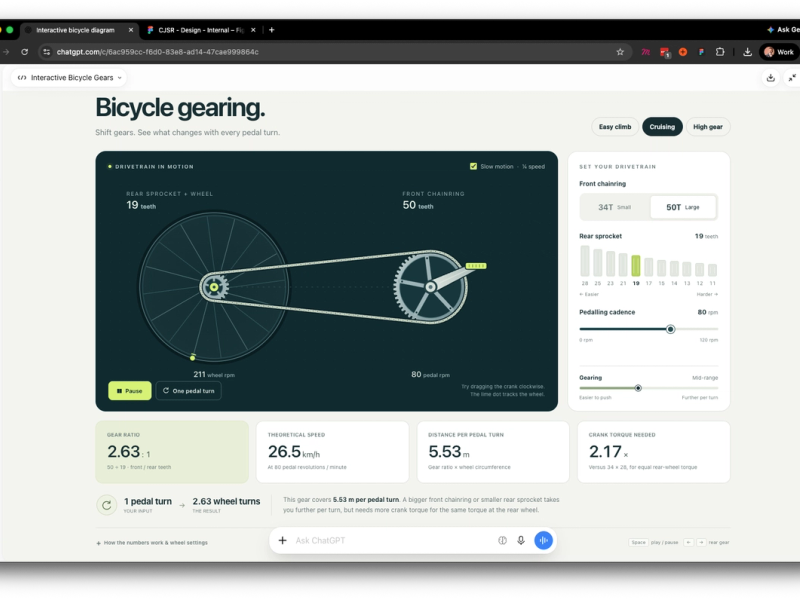Select the 23-tooth rear sprocket bar
The image size is (800, 600).
[610, 264]
